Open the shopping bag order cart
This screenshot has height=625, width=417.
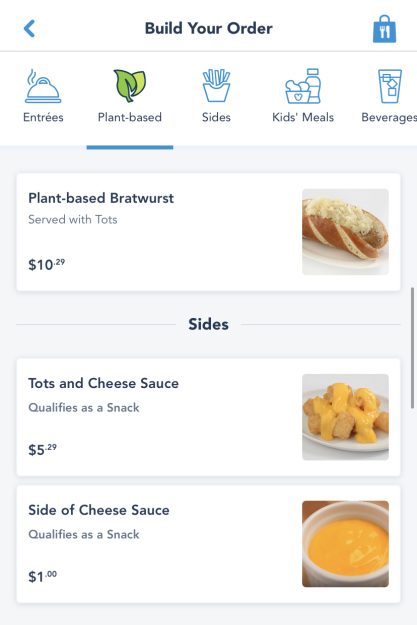coord(384,29)
